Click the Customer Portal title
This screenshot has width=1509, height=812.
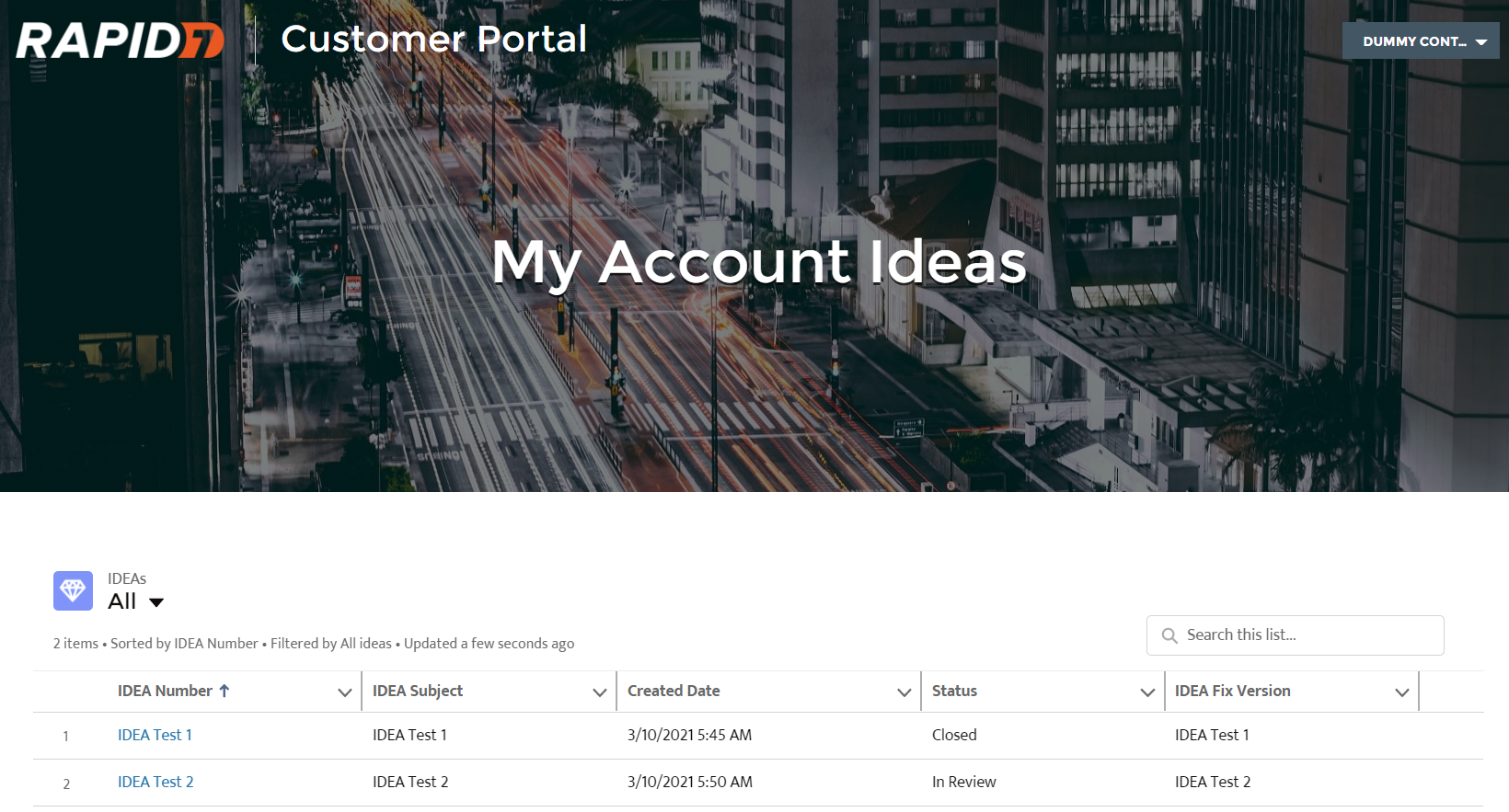pyautogui.click(x=433, y=40)
